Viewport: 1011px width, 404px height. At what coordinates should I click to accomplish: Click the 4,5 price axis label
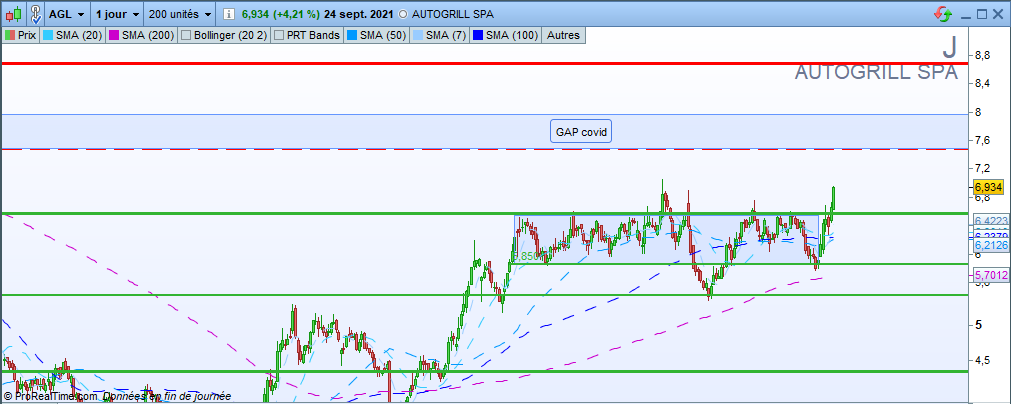point(983,361)
